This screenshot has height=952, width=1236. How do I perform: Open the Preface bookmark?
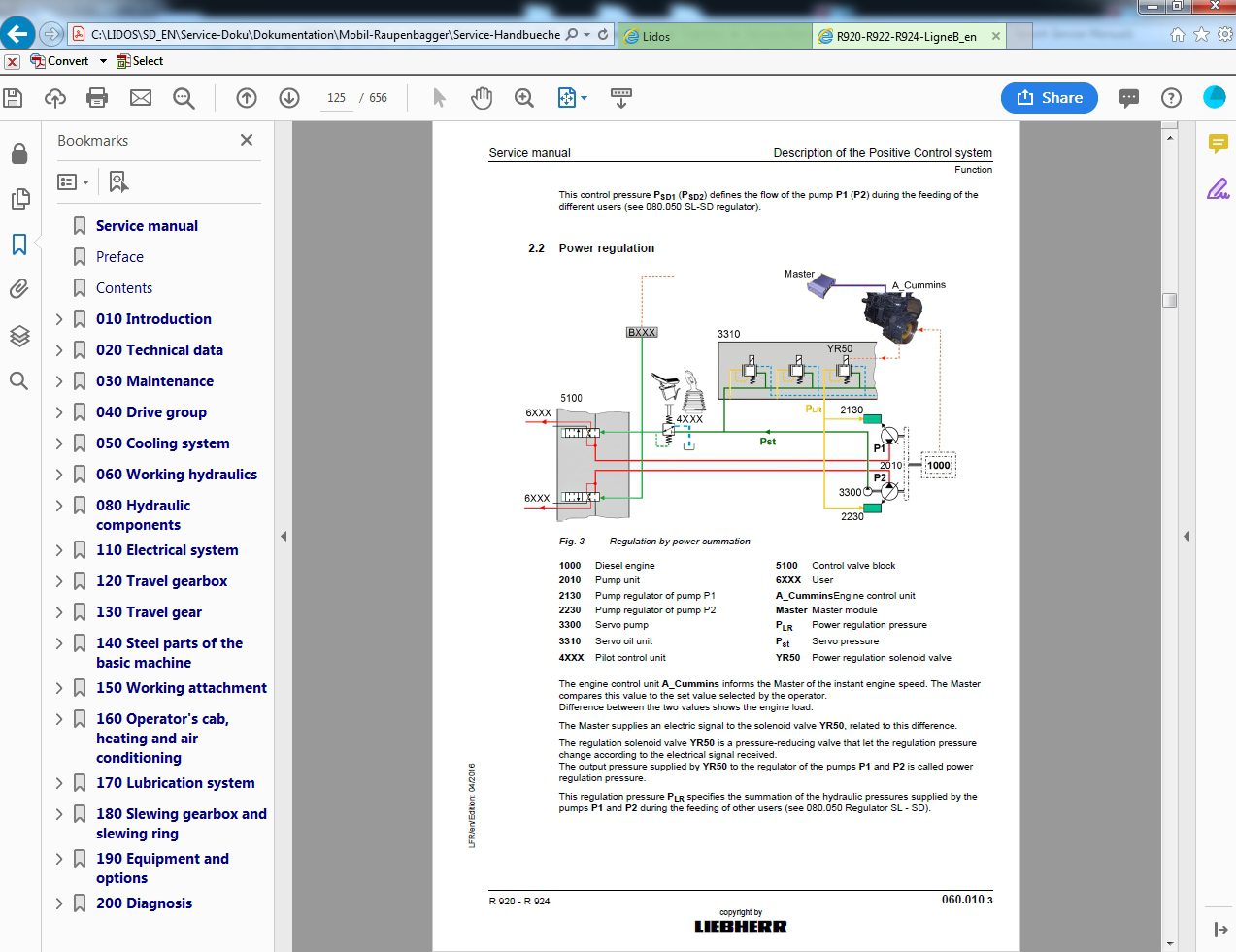click(x=119, y=257)
